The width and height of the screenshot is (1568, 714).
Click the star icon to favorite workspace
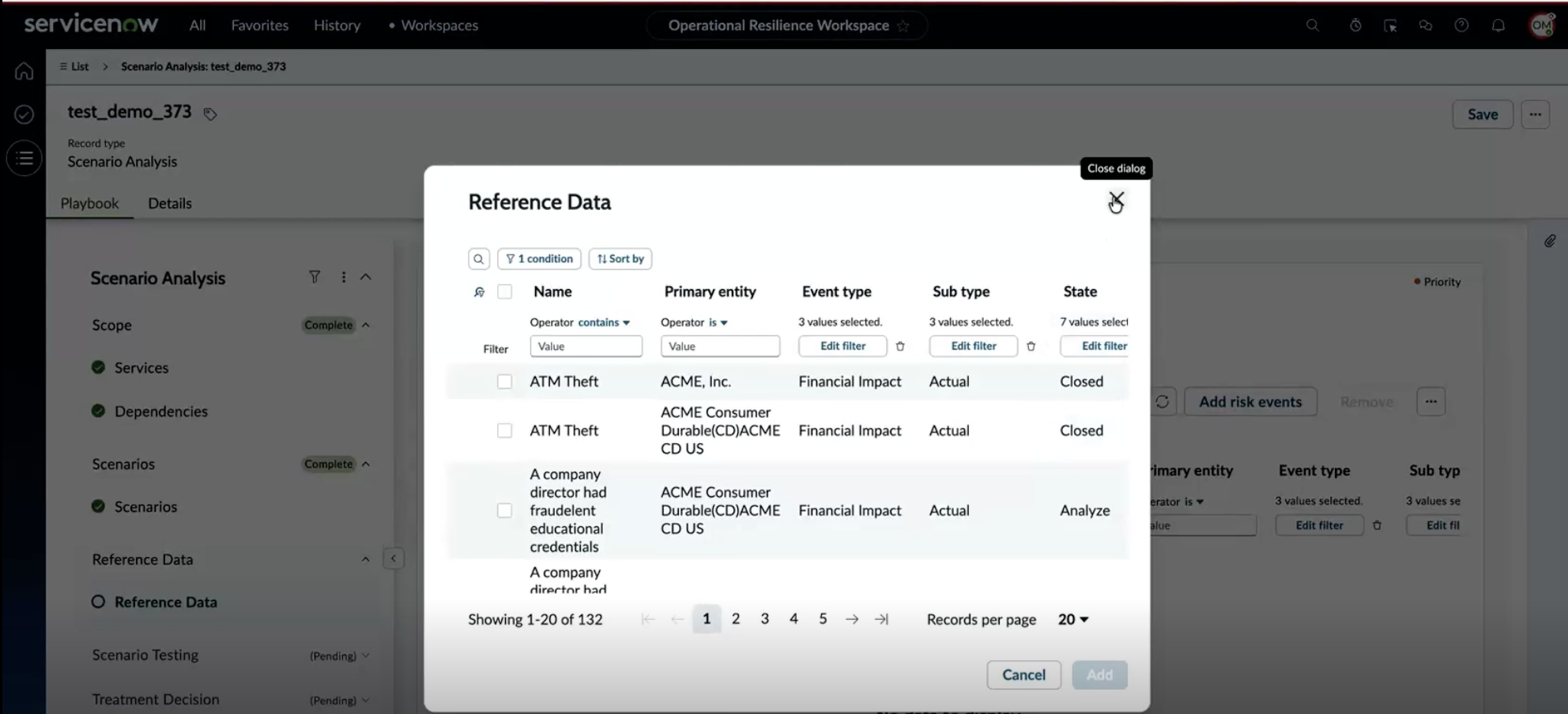point(903,26)
